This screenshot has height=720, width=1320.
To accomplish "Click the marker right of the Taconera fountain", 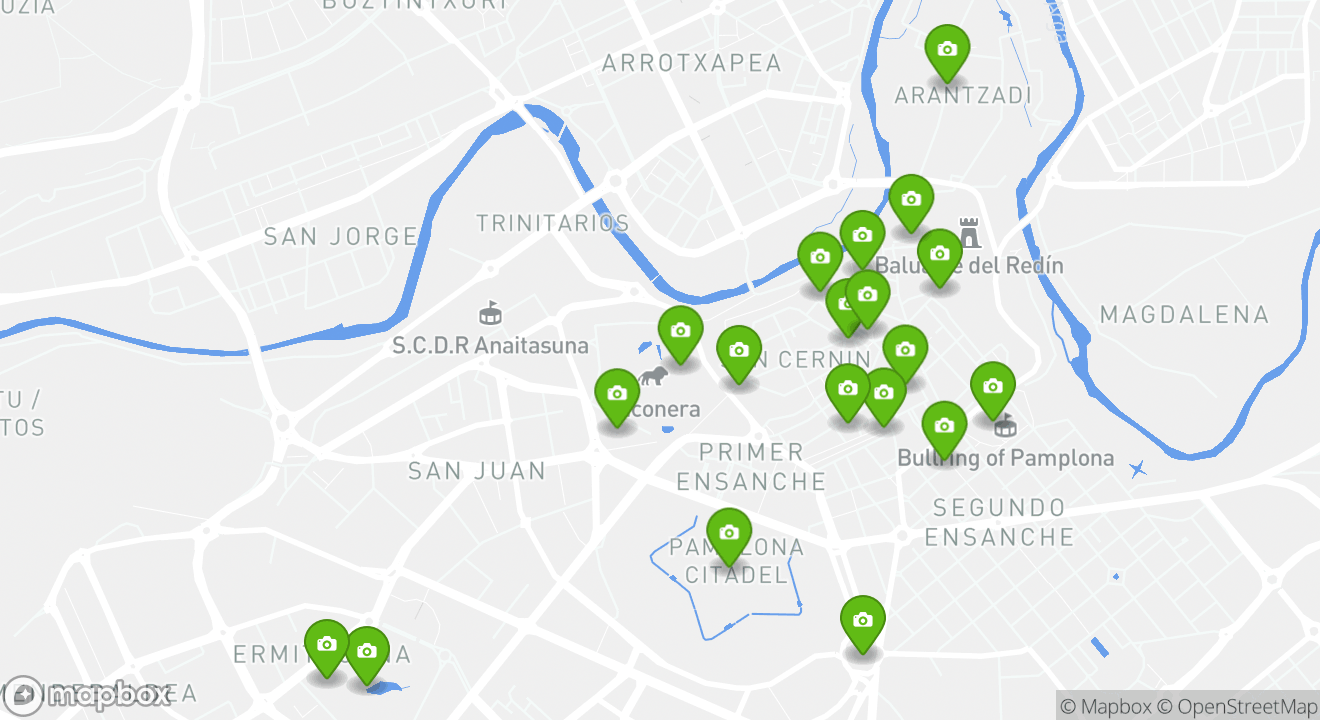I will pos(680,334).
